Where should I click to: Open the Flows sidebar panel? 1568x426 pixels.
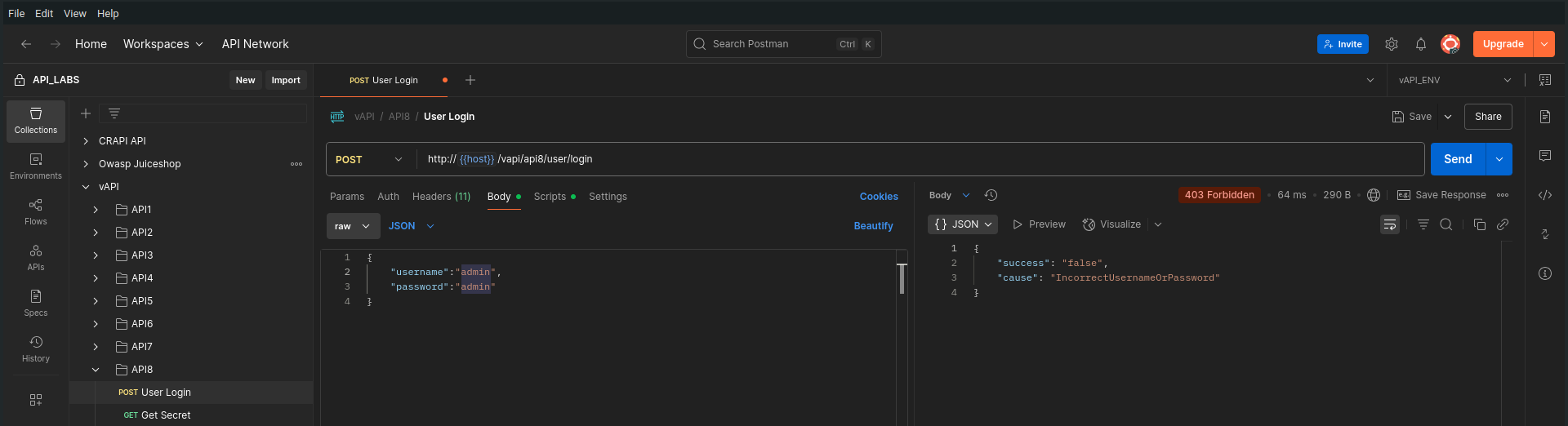[x=36, y=212]
